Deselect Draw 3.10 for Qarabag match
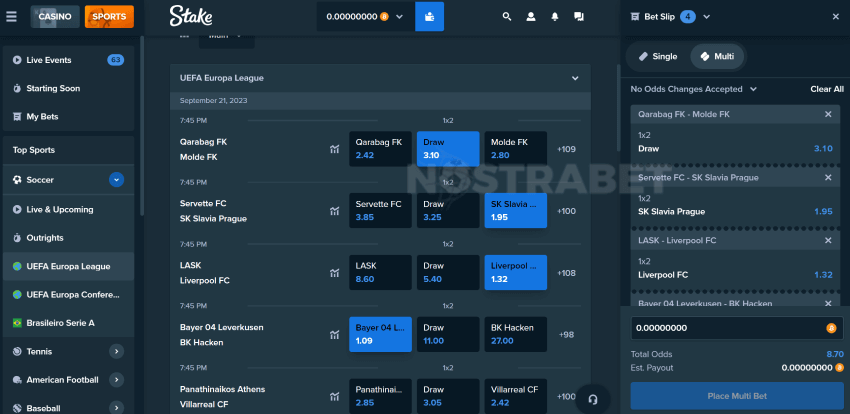The width and height of the screenshot is (850, 414). [x=448, y=149]
